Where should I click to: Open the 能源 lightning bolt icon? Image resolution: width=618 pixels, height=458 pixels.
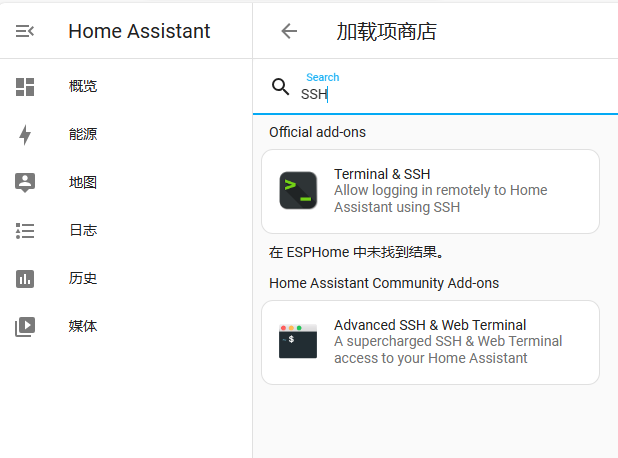tap(25, 135)
